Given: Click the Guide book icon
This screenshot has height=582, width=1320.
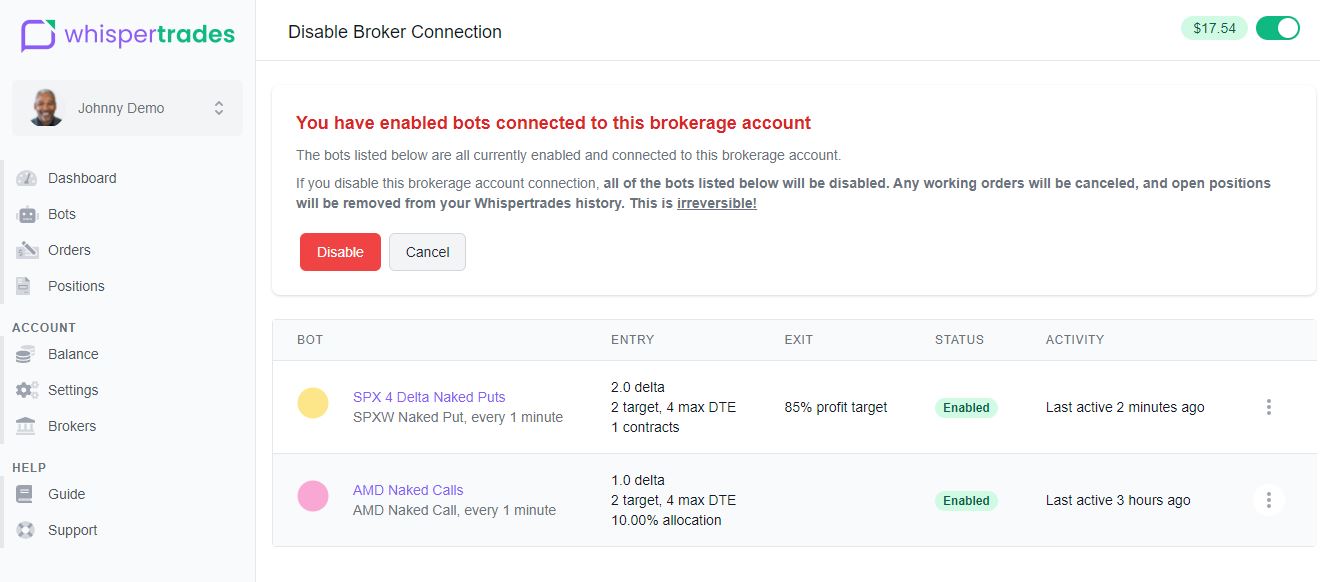Looking at the screenshot, I should [25, 494].
